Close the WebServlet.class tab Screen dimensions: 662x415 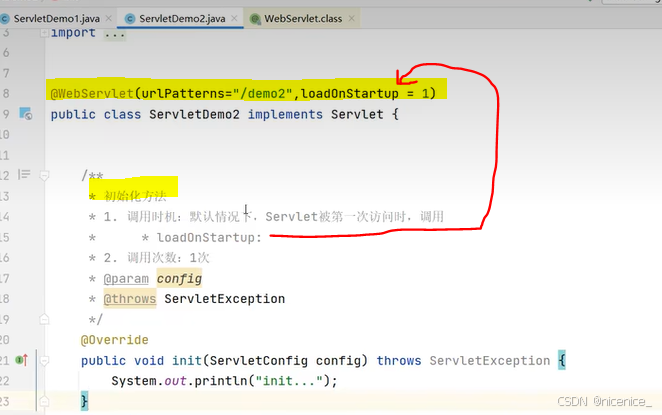pyautogui.click(x=352, y=18)
